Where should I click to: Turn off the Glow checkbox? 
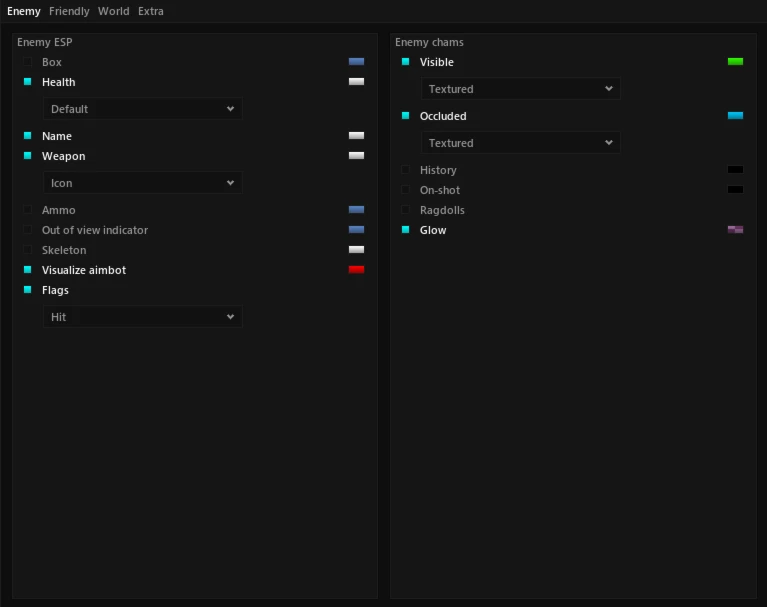(406, 229)
